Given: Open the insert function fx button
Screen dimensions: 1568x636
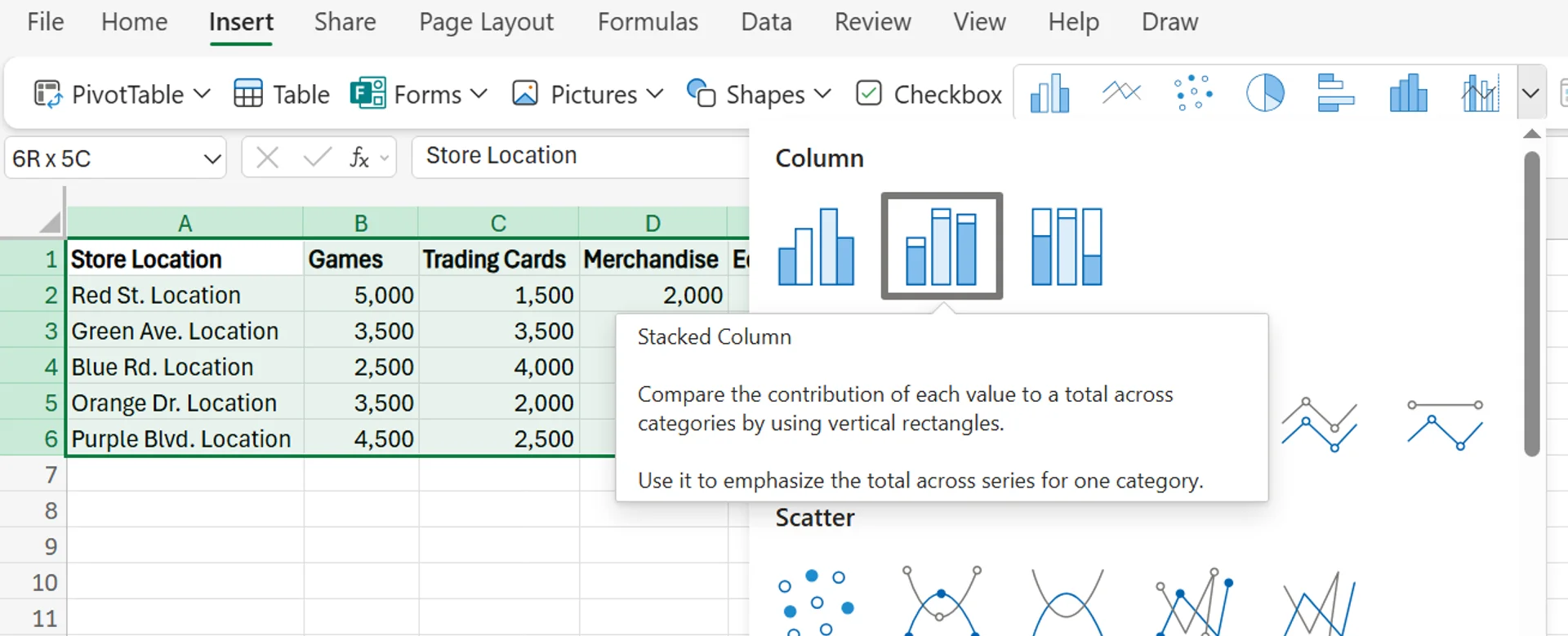Looking at the screenshot, I should 359,157.
